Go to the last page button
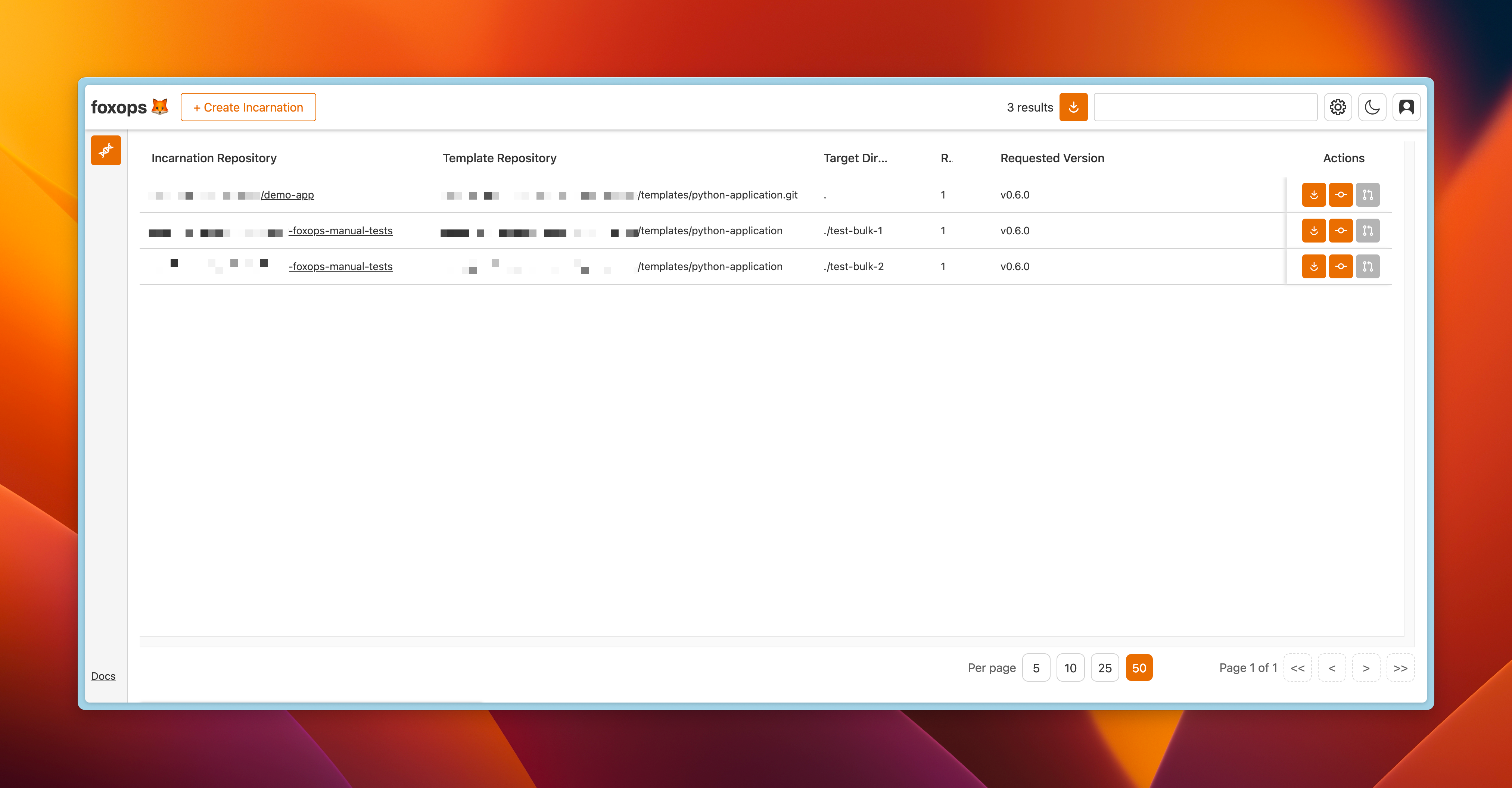This screenshot has height=788, width=1512. coord(1400,668)
